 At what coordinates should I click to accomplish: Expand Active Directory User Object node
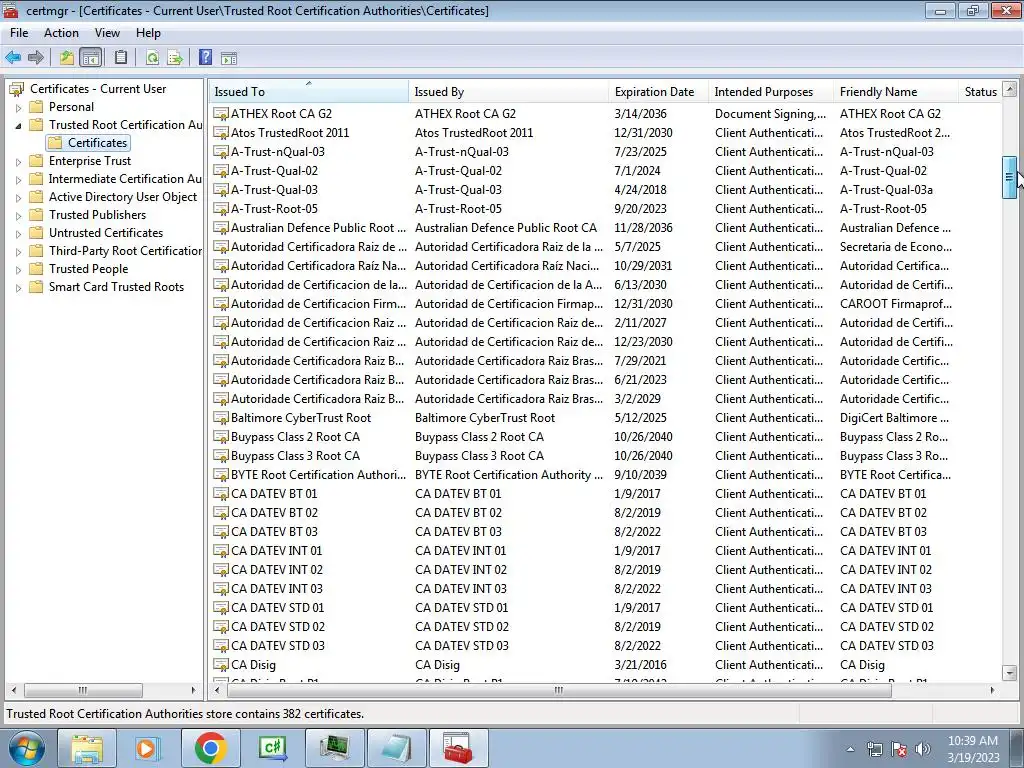(x=18, y=198)
